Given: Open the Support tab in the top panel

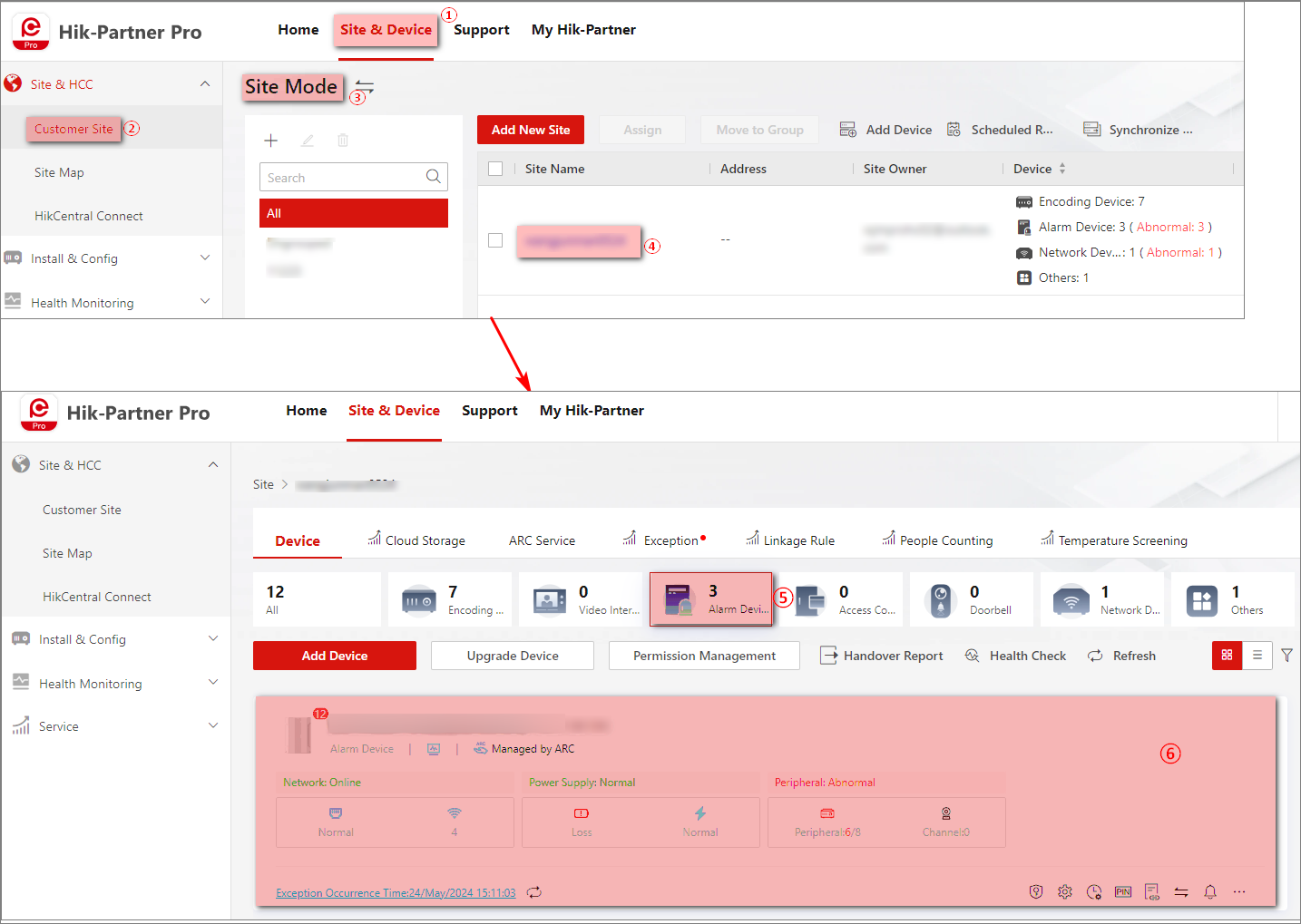Looking at the screenshot, I should click(x=482, y=30).
